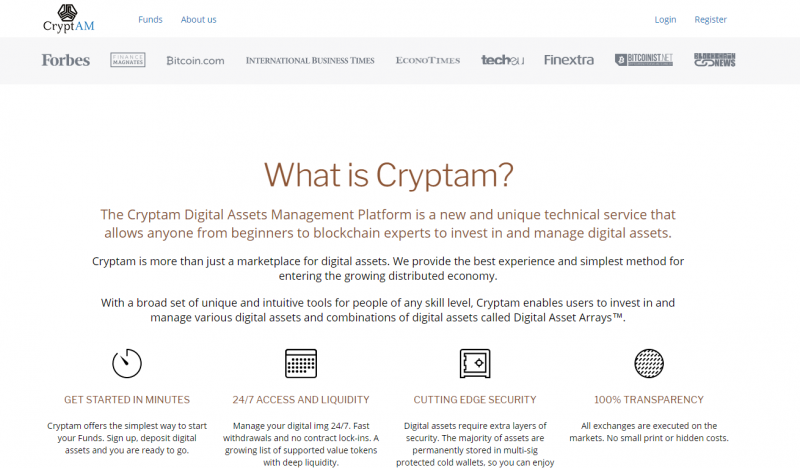Click the Bitcoin.com press logo
This screenshot has height=468, width=800.
(195, 60)
